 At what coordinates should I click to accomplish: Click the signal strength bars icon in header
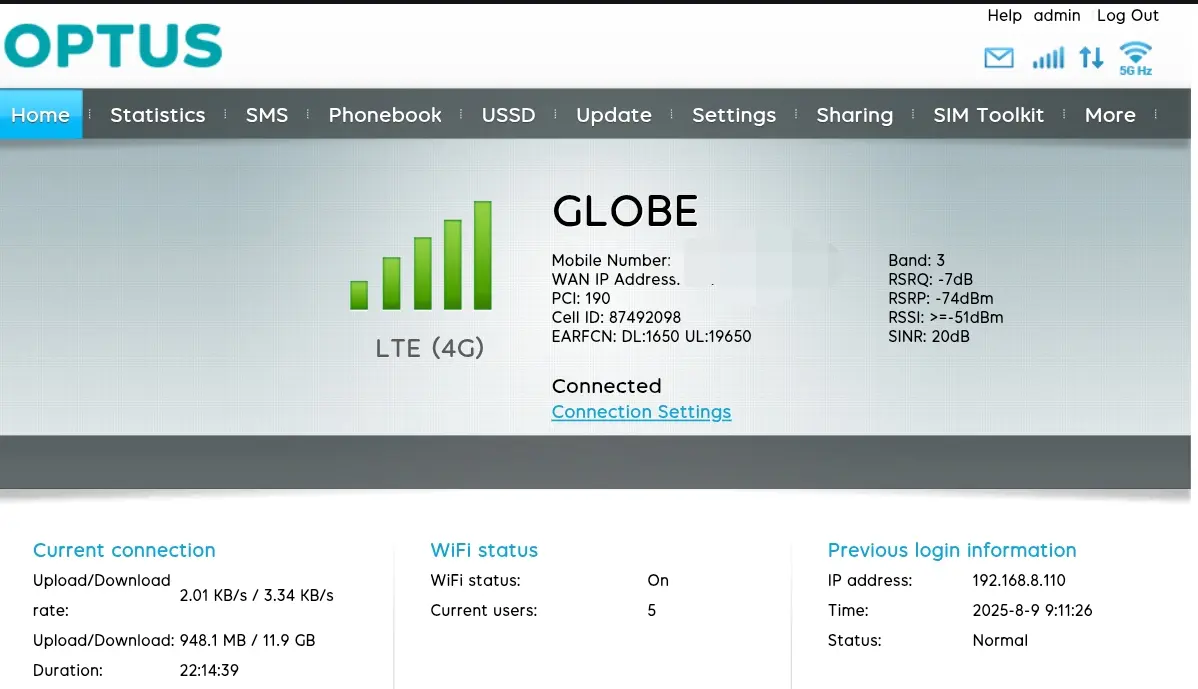[x=1047, y=58]
